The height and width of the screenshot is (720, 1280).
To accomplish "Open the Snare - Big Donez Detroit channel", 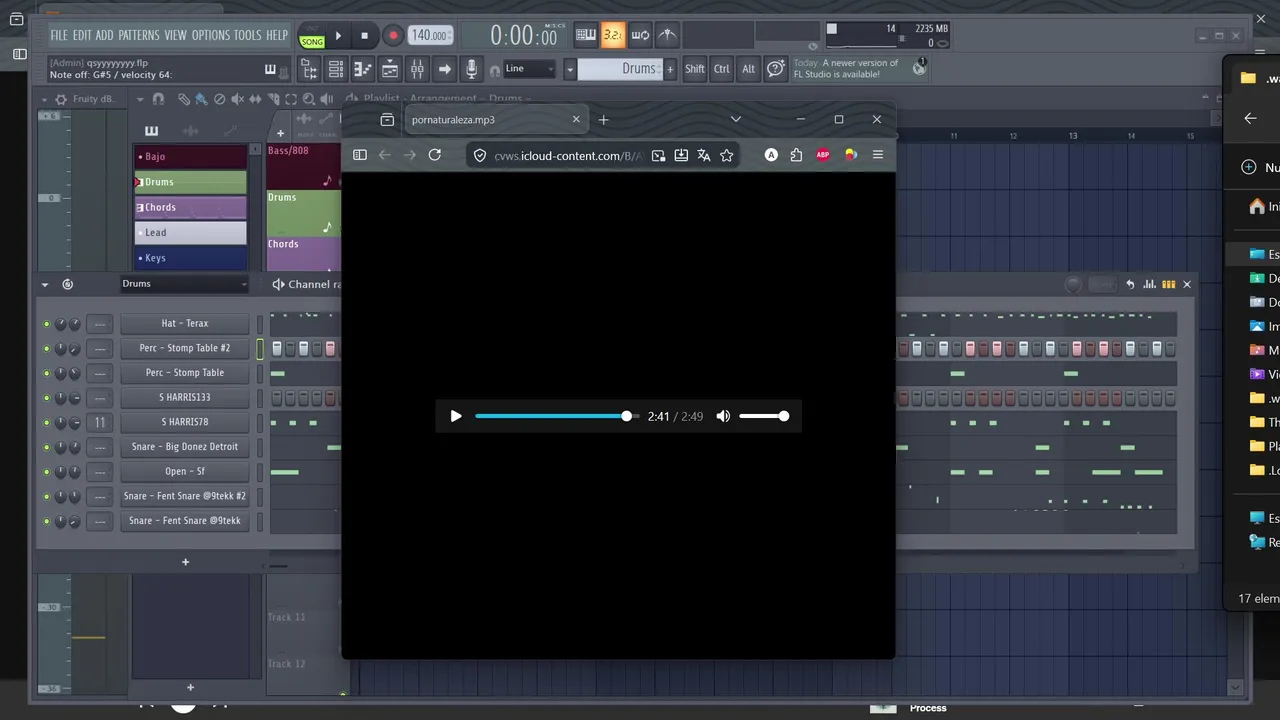I will pos(185,447).
